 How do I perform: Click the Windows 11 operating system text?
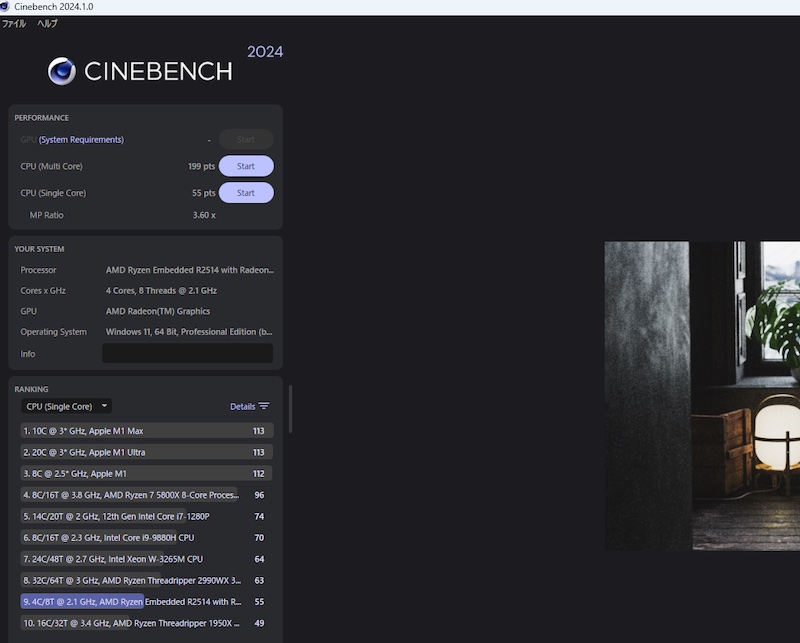pyautogui.click(x=189, y=332)
